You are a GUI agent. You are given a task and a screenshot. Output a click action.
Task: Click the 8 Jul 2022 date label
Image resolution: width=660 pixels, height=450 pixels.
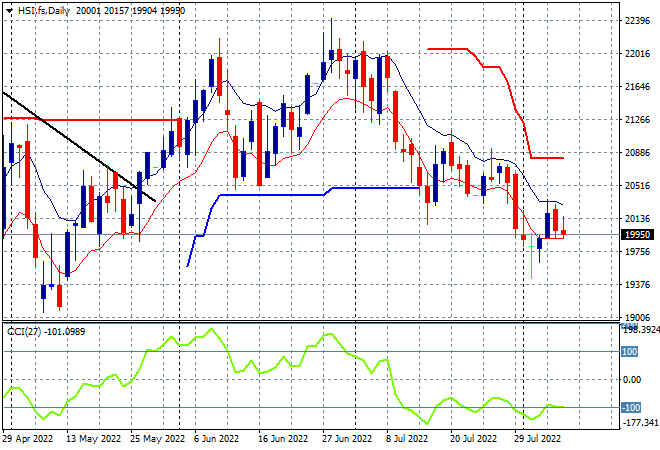(407, 439)
